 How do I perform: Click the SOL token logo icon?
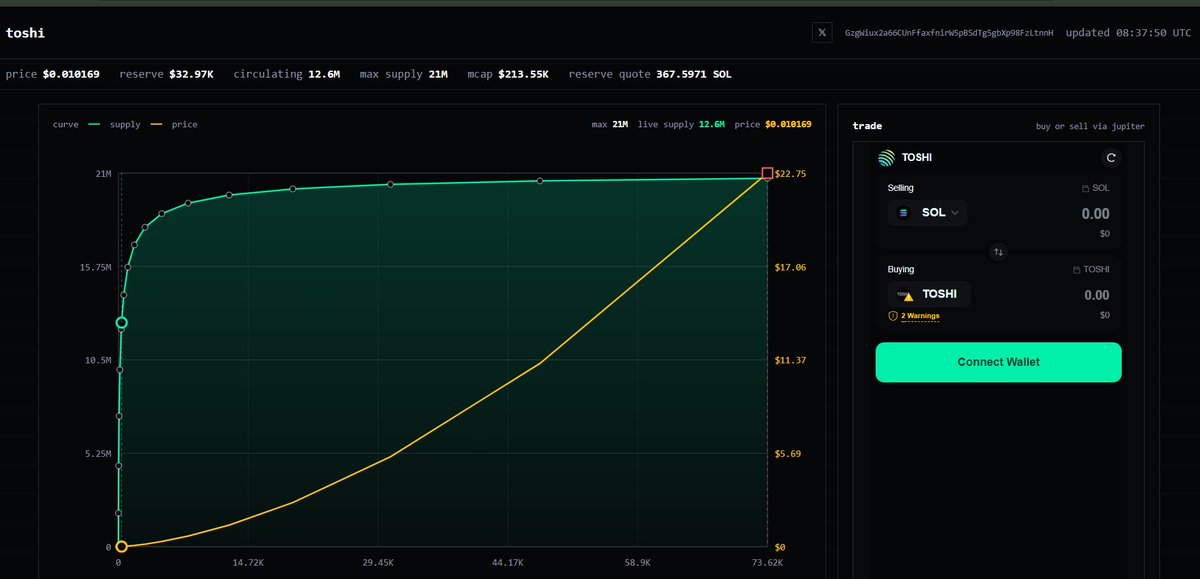(904, 212)
